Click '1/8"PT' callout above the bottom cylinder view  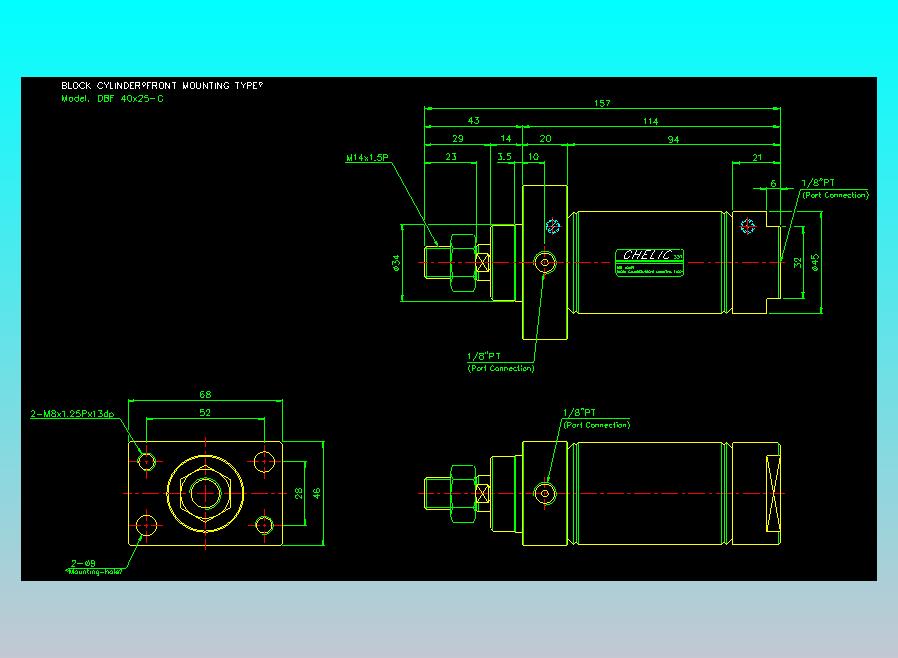[579, 412]
